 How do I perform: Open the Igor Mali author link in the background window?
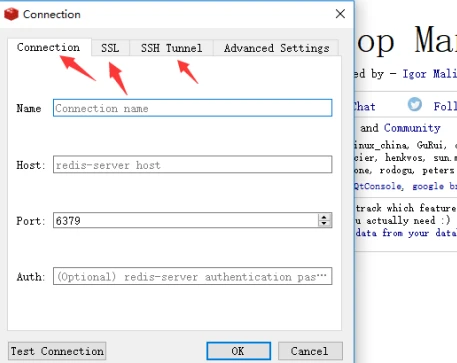[430, 74]
